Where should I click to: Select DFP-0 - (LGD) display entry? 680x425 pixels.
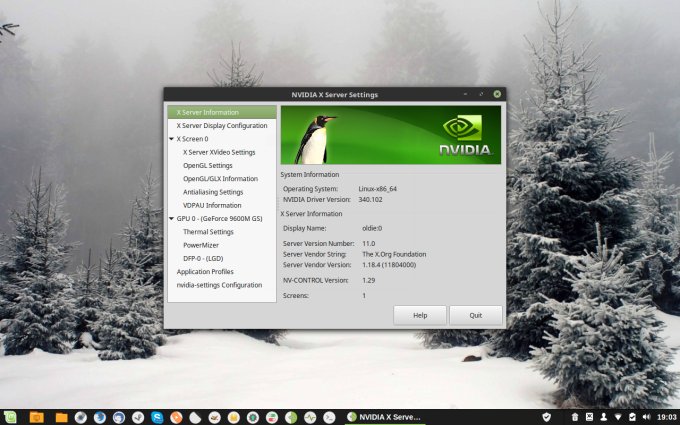coord(203,258)
